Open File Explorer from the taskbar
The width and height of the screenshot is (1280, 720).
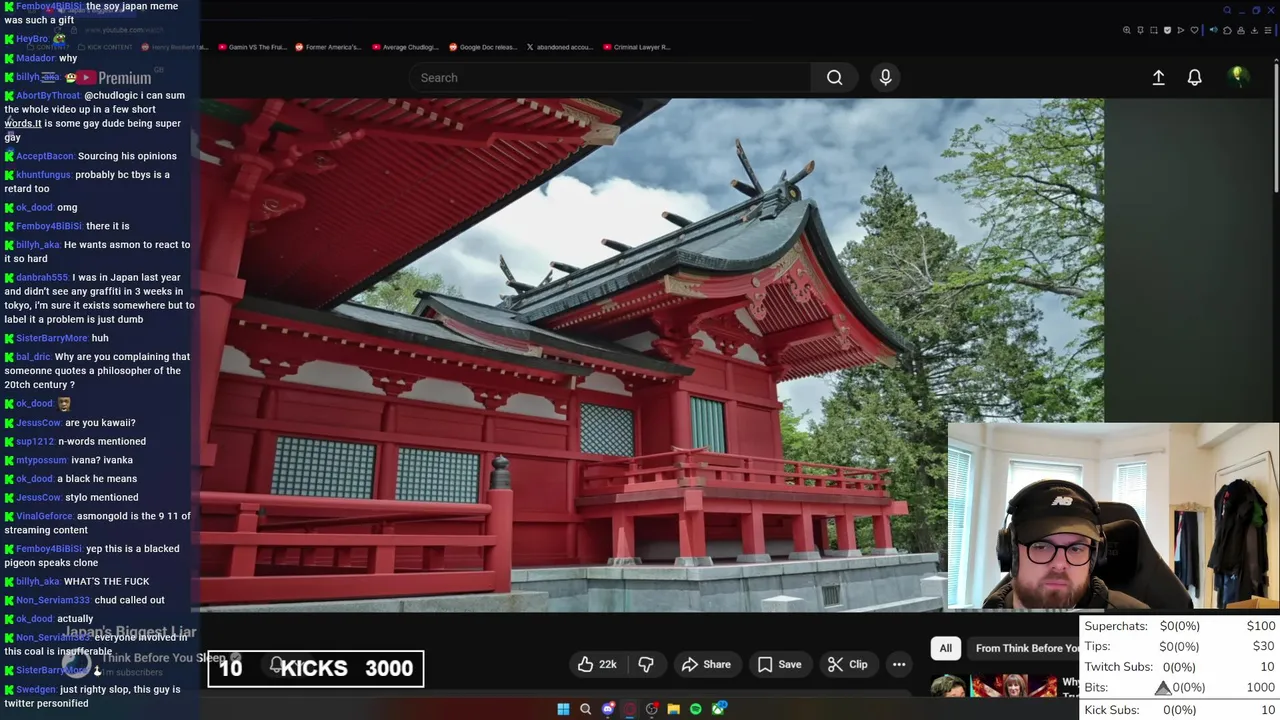pos(674,709)
